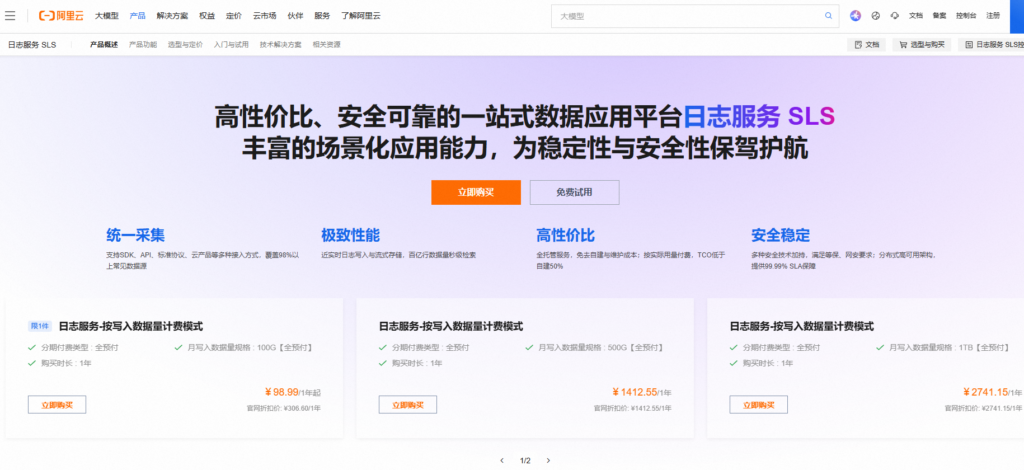Open the purple AI assistant icon
This screenshot has width=1024, height=470.
tap(856, 16)
